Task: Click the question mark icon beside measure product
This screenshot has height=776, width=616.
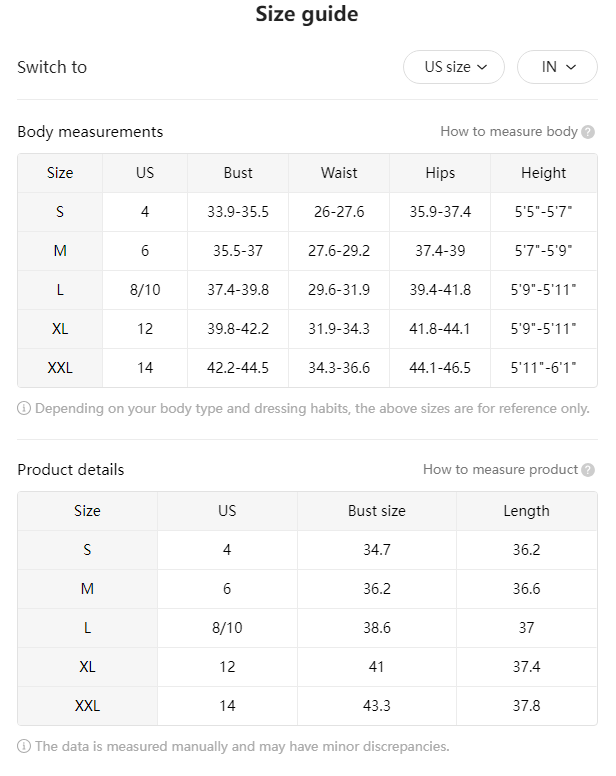Action: pos(588,470)
